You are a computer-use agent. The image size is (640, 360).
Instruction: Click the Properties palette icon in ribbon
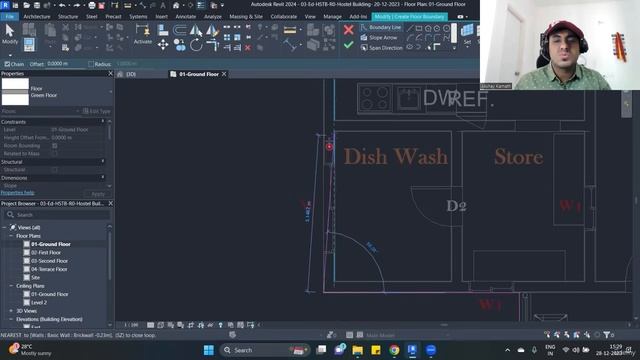click(29, 44)
